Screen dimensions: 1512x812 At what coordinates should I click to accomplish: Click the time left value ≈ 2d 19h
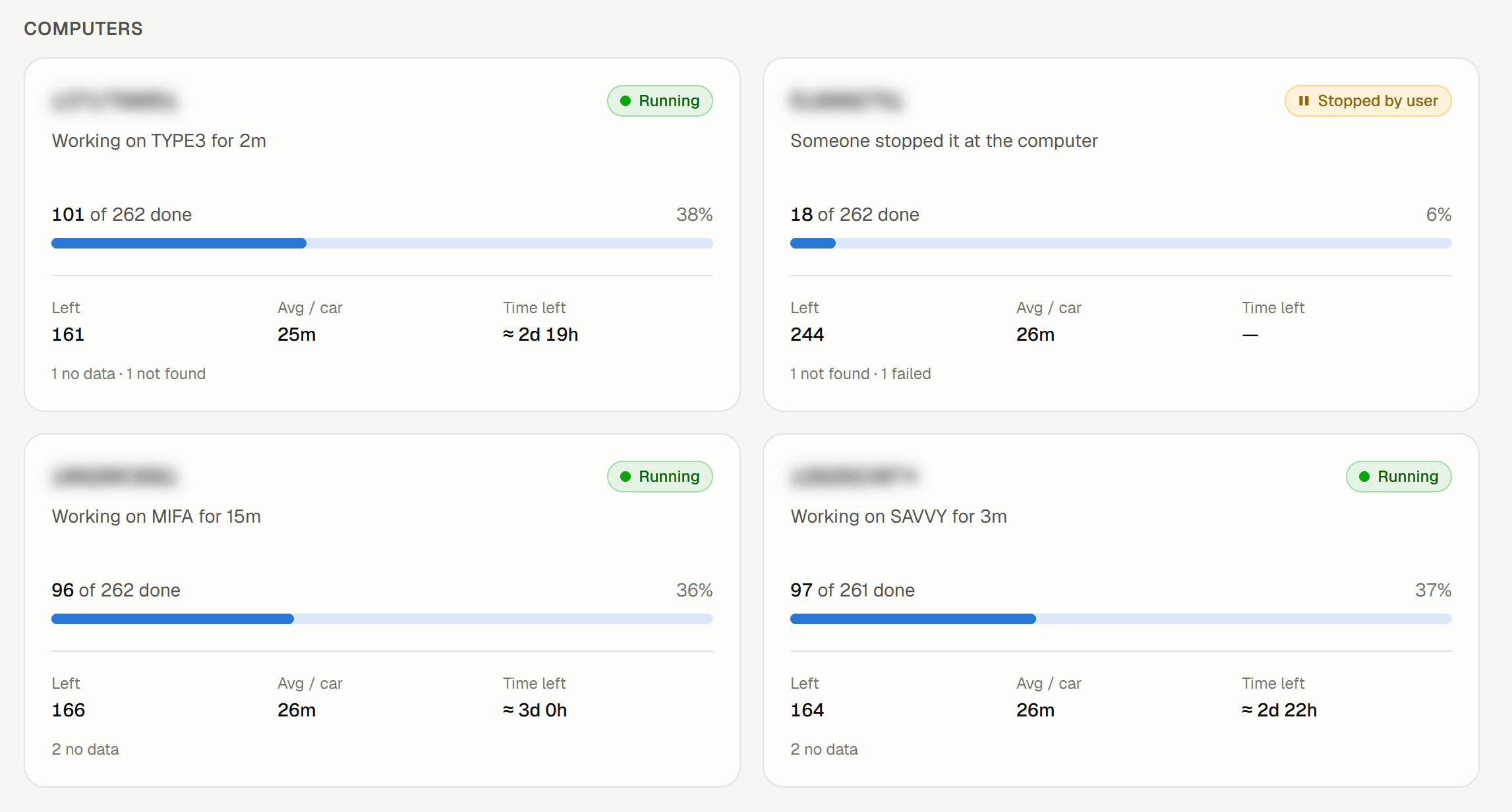click(540, 334)
